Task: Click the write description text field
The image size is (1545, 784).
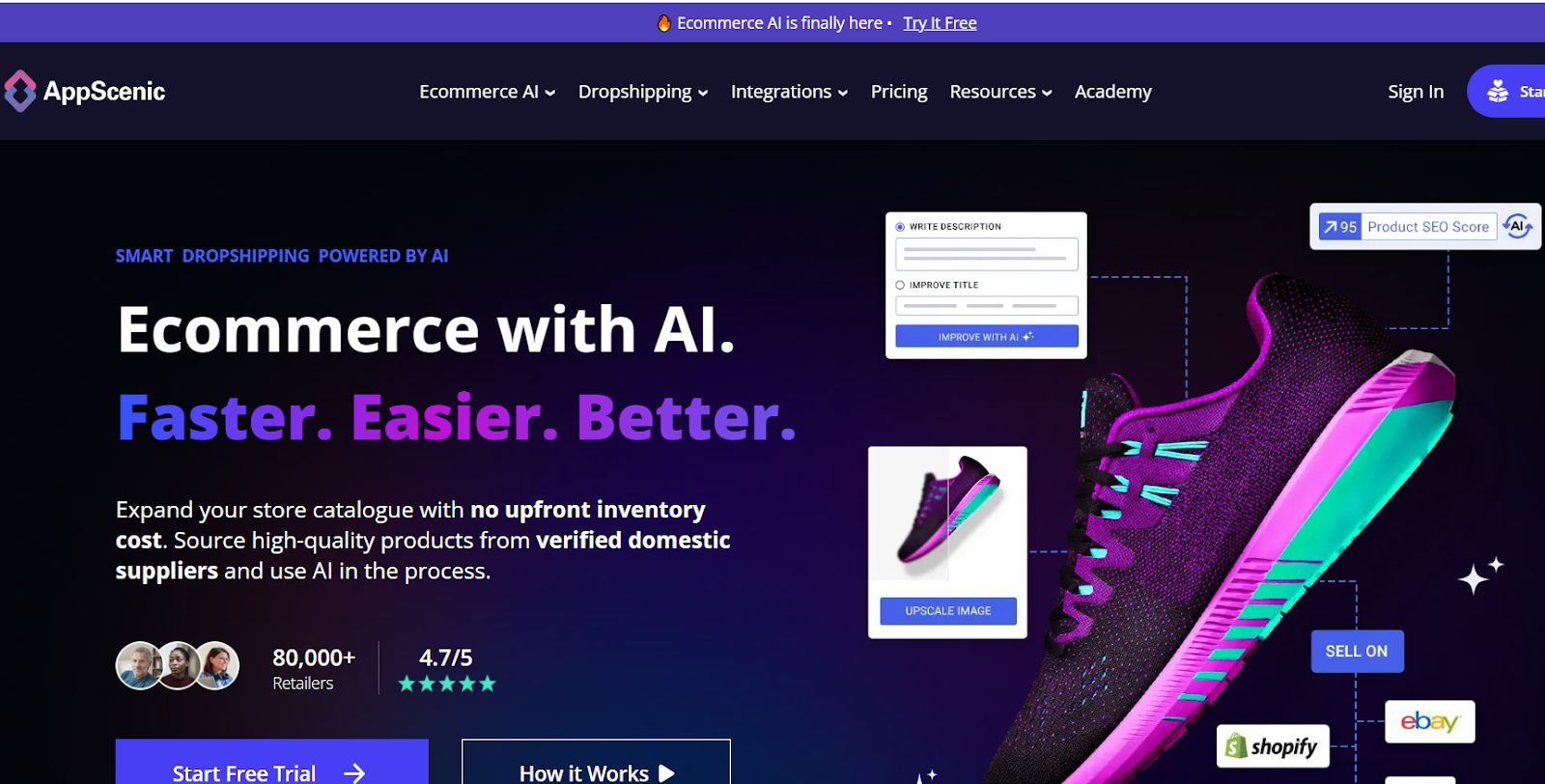Action: [987, 254]
